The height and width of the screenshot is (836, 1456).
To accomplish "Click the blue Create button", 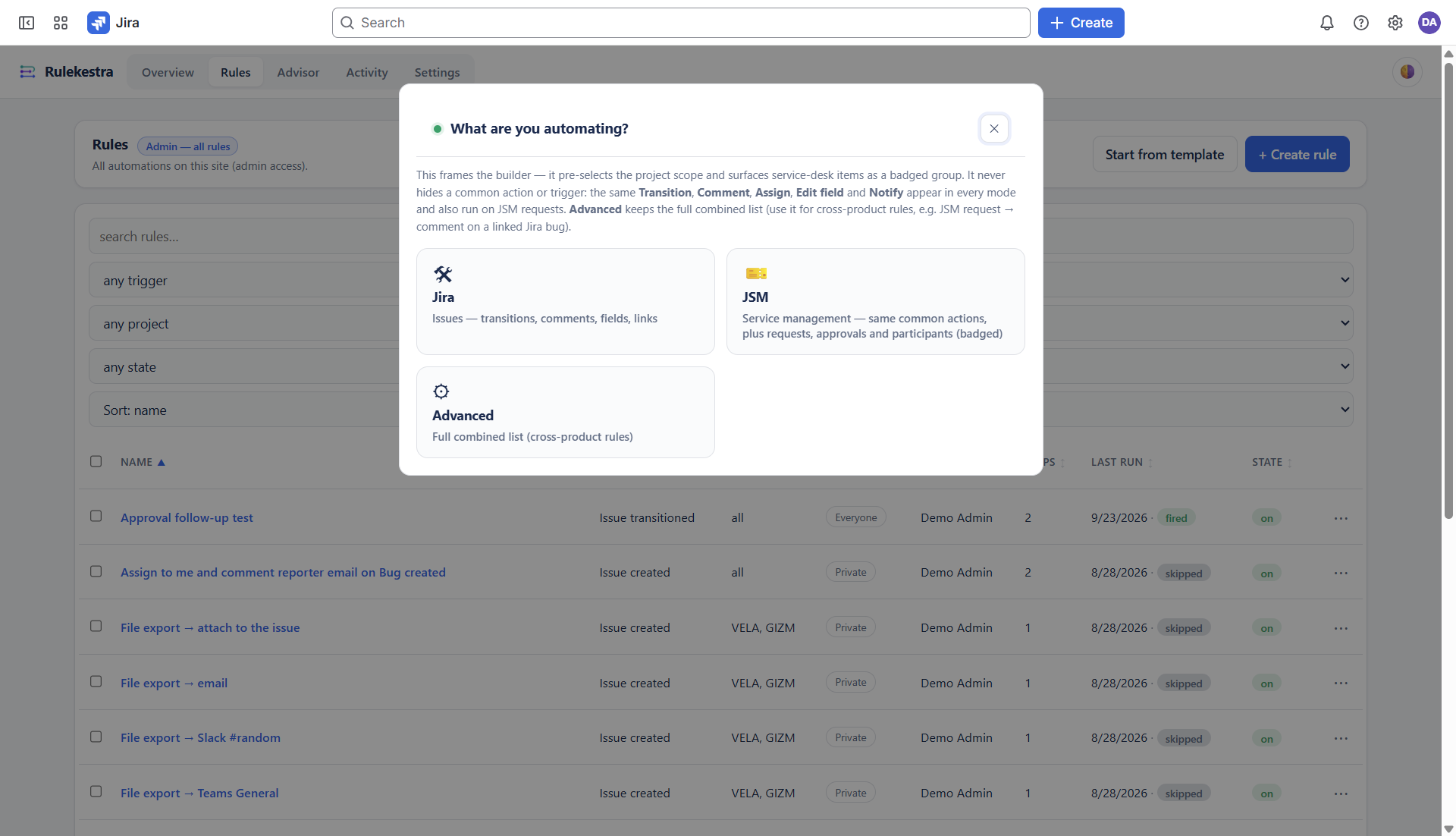I will click(x=1081, y=23).
